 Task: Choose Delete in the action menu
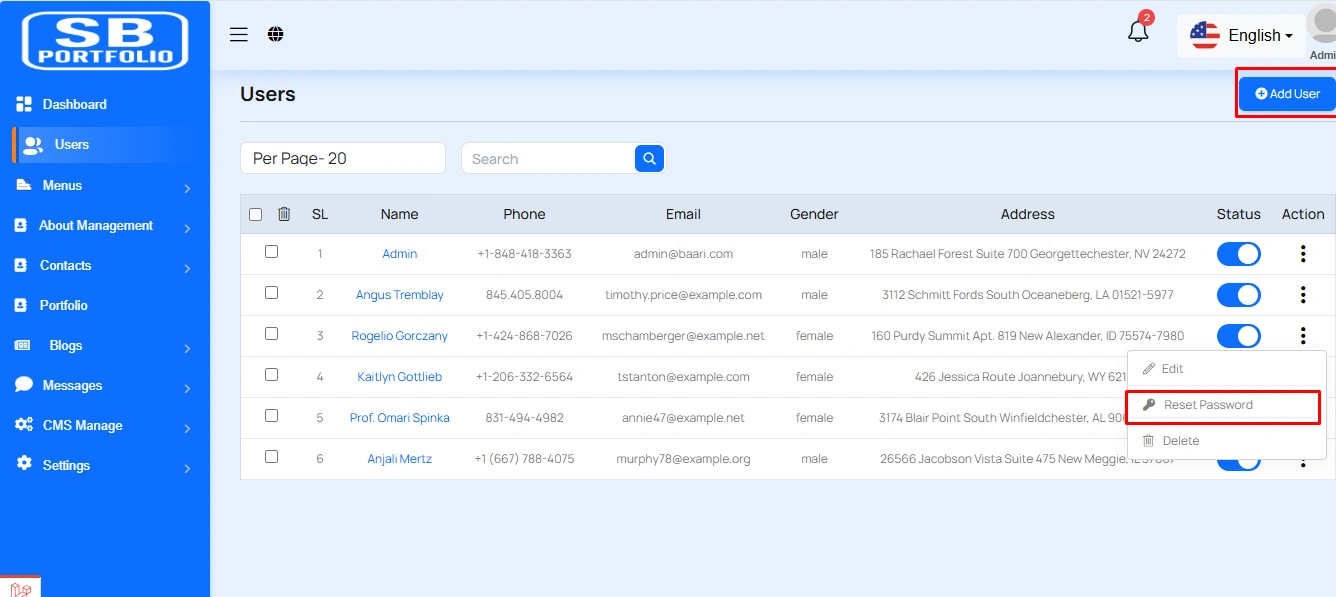point(1180,441)
